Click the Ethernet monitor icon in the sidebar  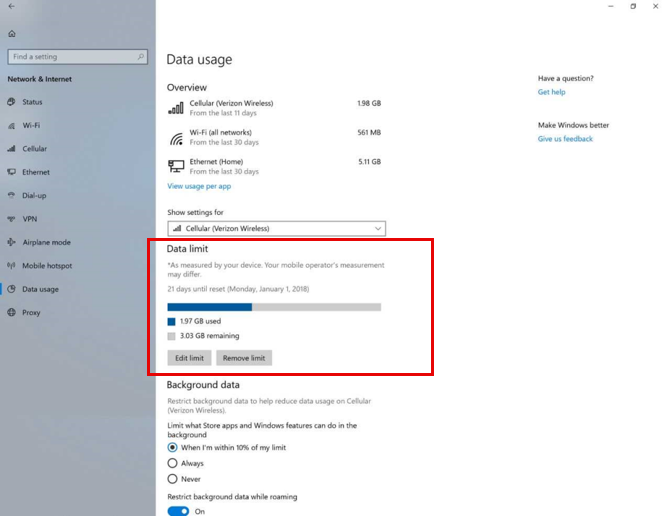(12, 172)
